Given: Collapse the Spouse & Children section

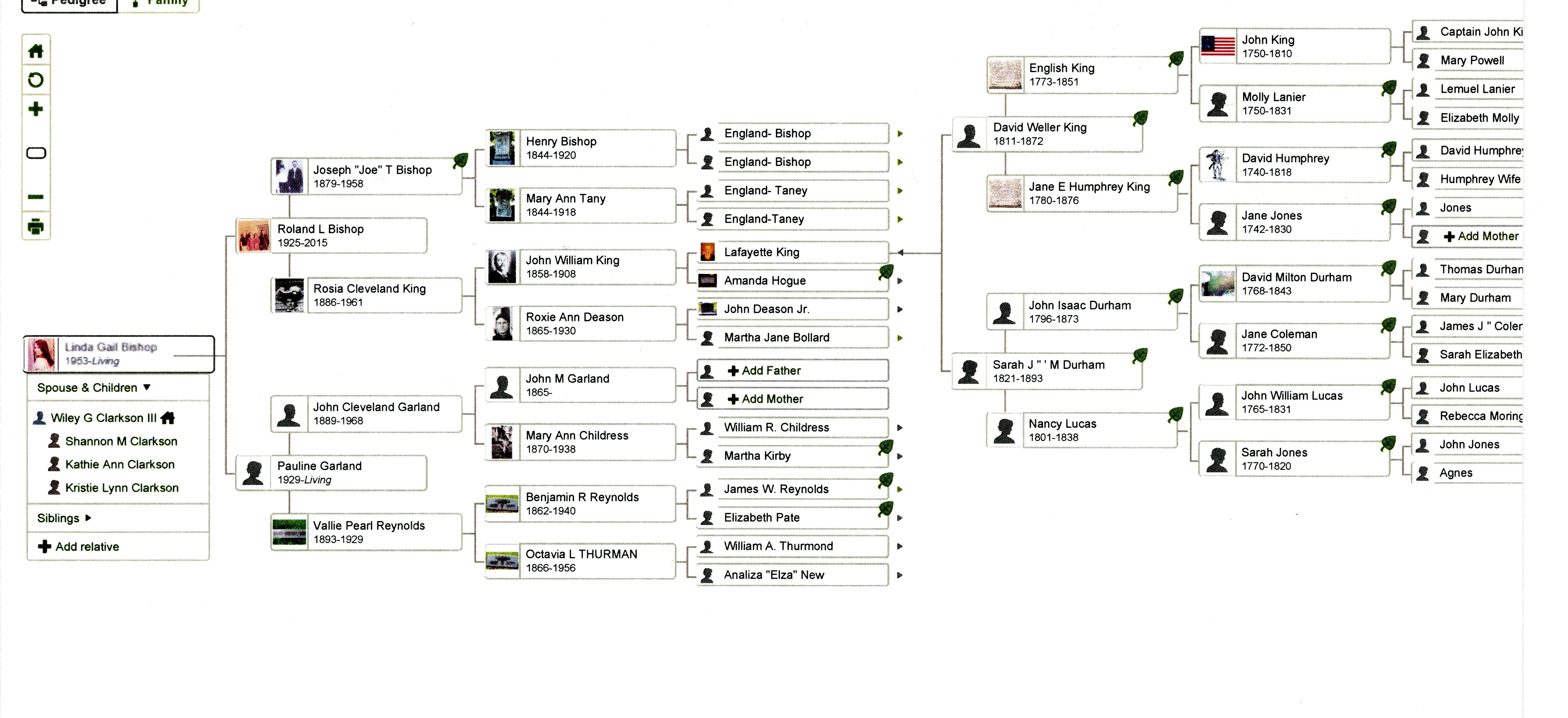Looking at the screenshot, I should [147, 387].
